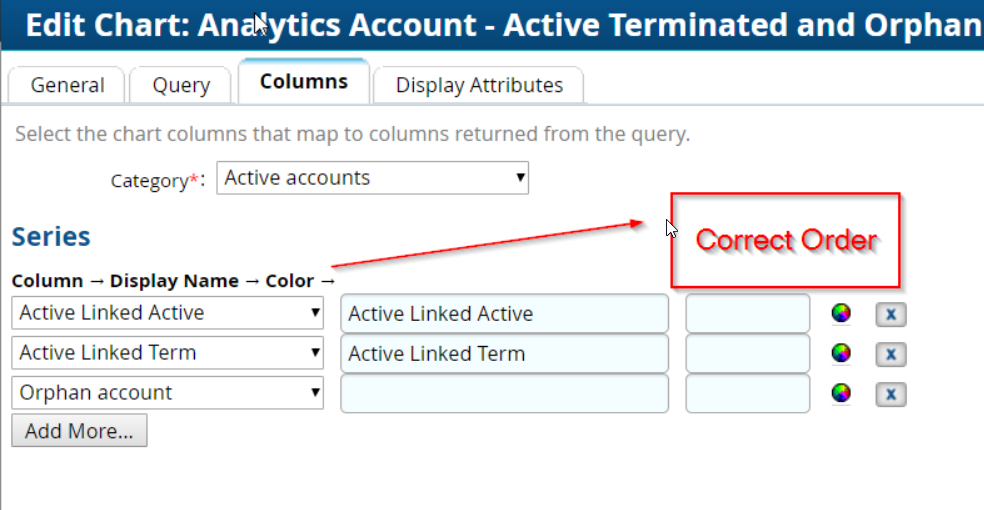Switch to the General tab
The image size is (984, 510).
[x=67, y=86]
